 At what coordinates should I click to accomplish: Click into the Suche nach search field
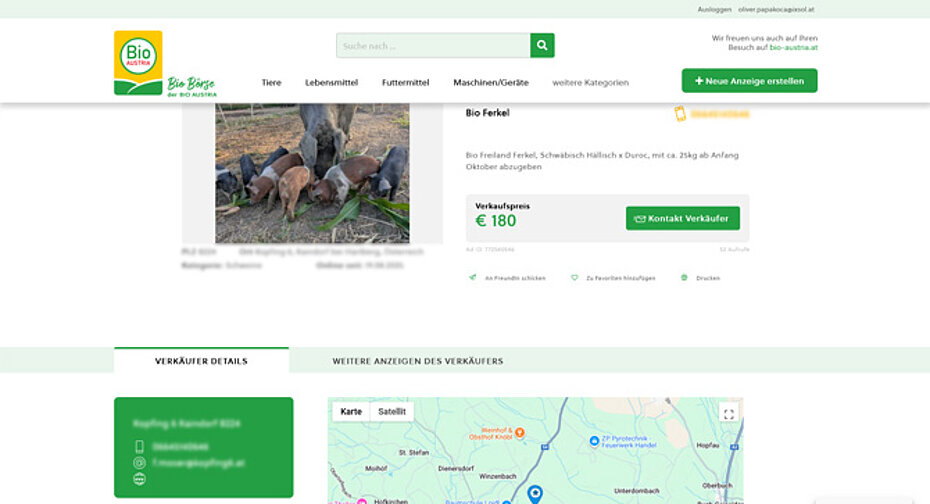(433, 46)
